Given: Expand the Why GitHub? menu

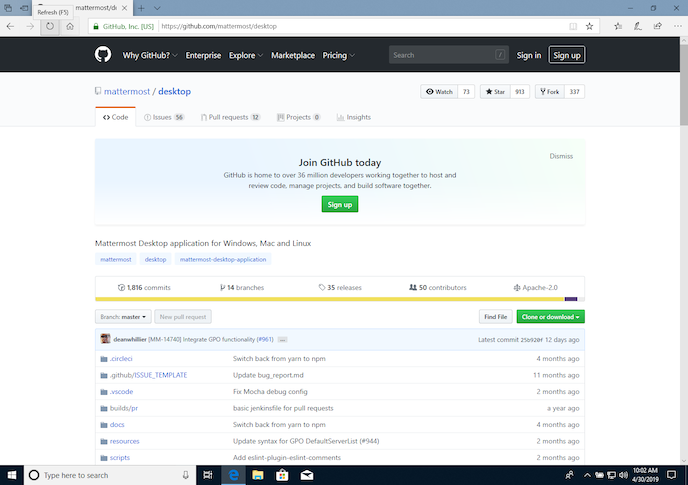Looking at the screenshot, I should [x=150, y=55].
